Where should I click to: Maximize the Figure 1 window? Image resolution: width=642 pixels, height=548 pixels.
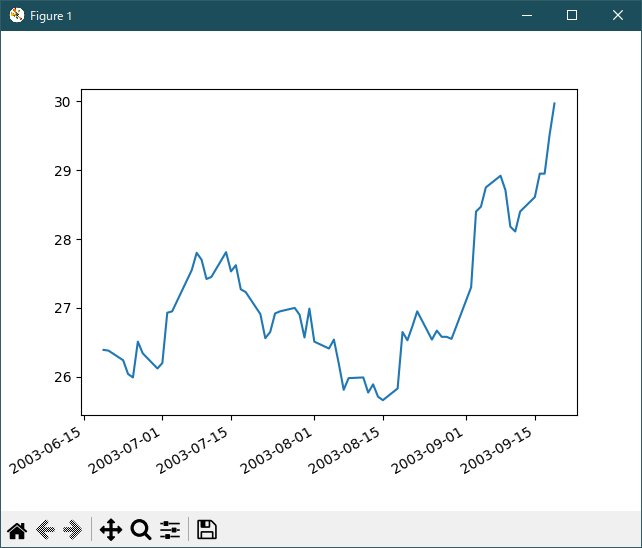[x=572, y=15]
